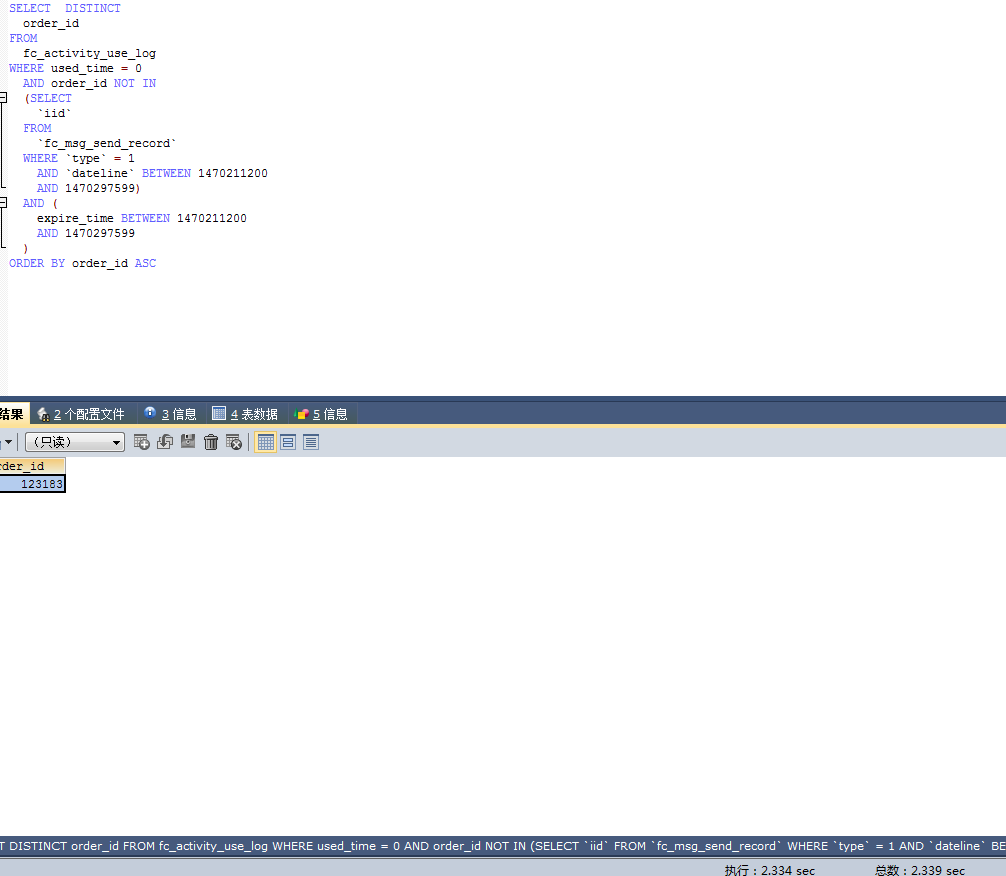Viewport: 1006px width, 876px height.
Task: Click the WHERE `type` = 1 line
Action: coord(79,159)
